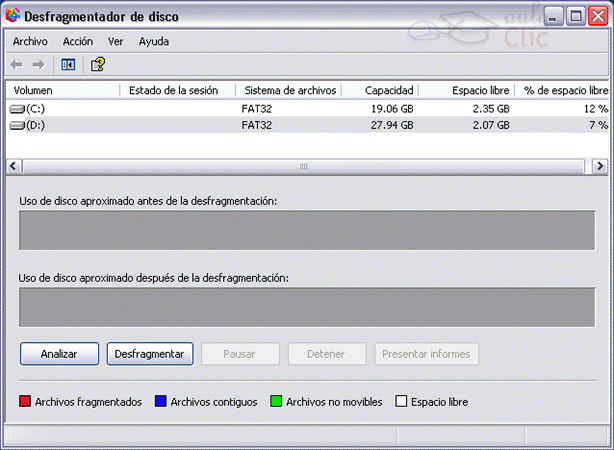Screen dimensions: 614x450
Task: Open the Acción menu
Action: pos(78,42)
